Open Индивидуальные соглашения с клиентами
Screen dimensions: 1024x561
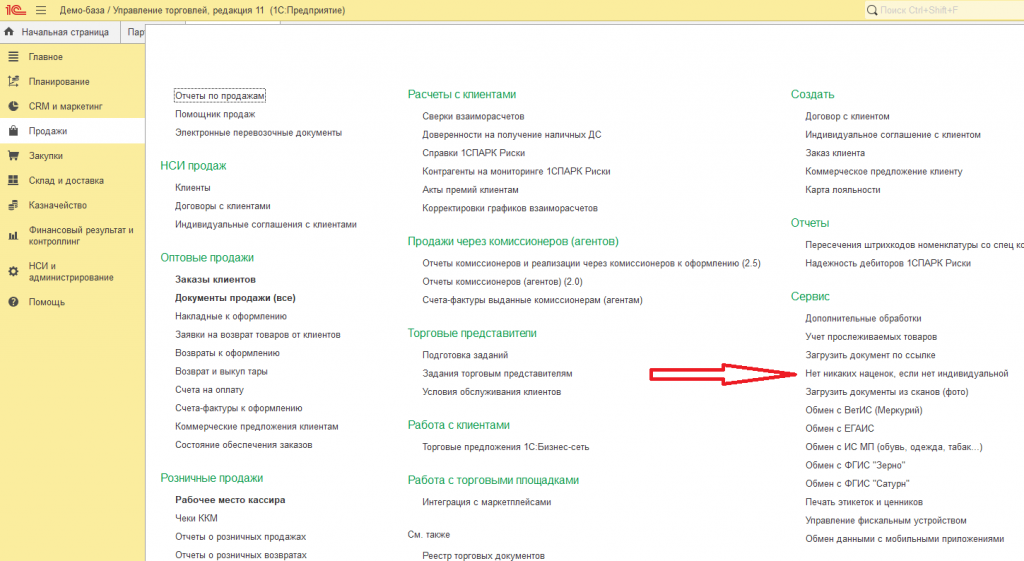click(266, 224)
